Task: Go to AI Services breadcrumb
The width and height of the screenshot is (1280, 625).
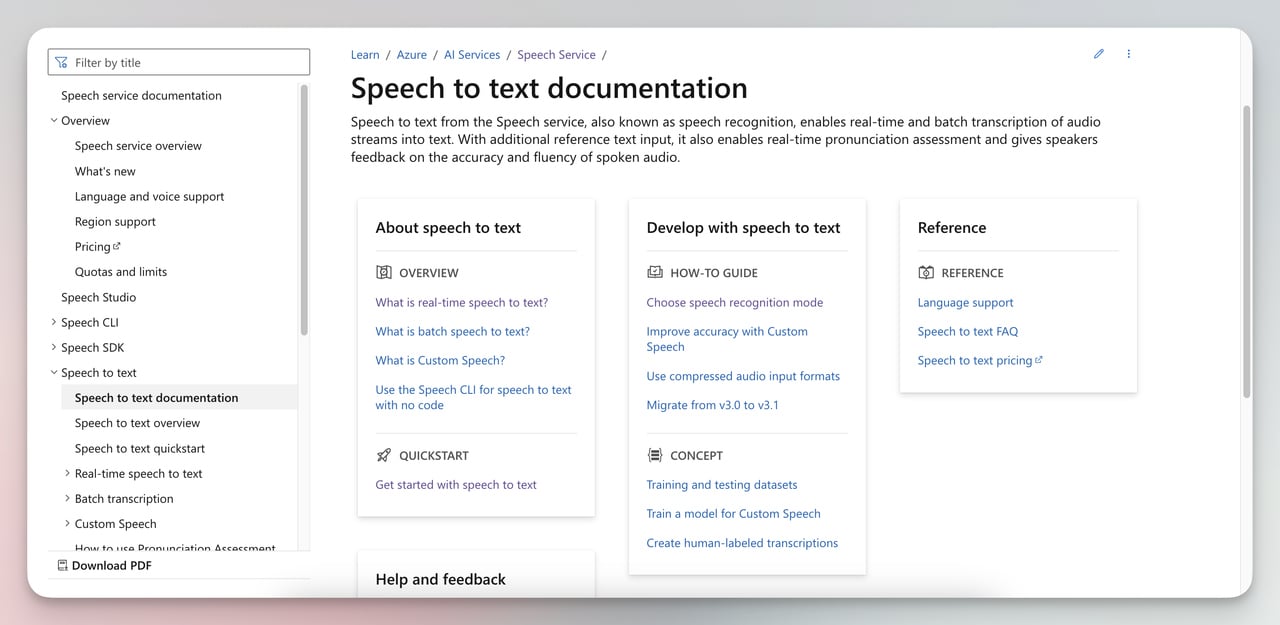Action: (x=472, y=55)
